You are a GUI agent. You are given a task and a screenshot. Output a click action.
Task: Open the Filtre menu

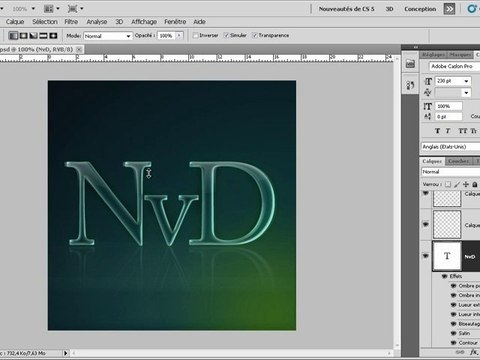71,22
